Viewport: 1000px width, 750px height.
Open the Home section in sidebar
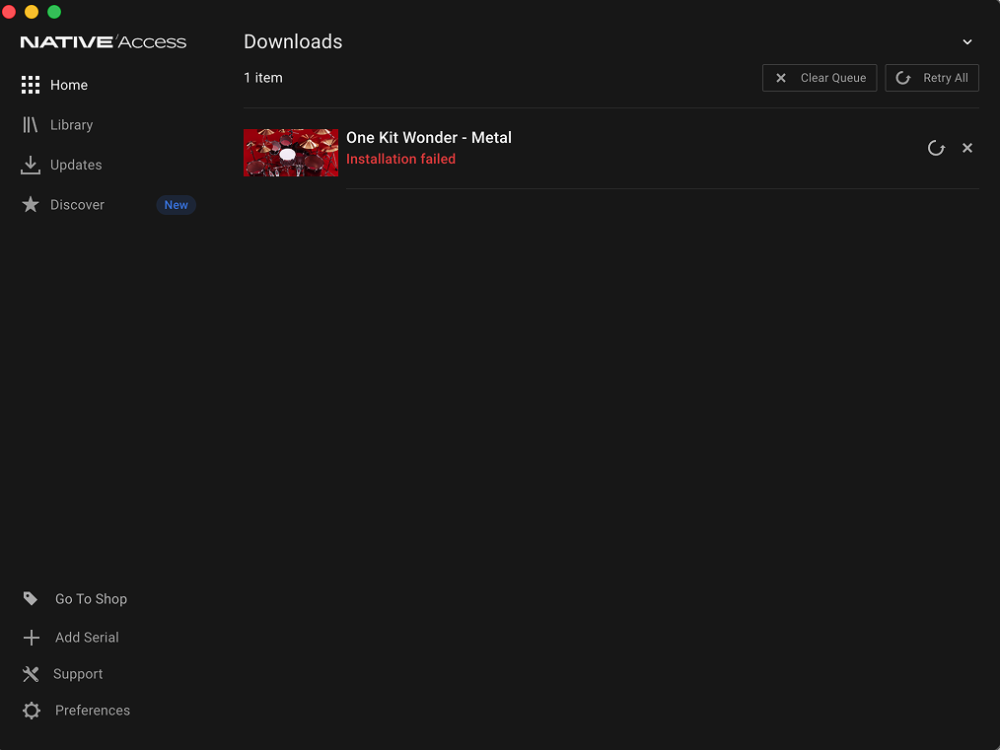[x=69, y=85]
